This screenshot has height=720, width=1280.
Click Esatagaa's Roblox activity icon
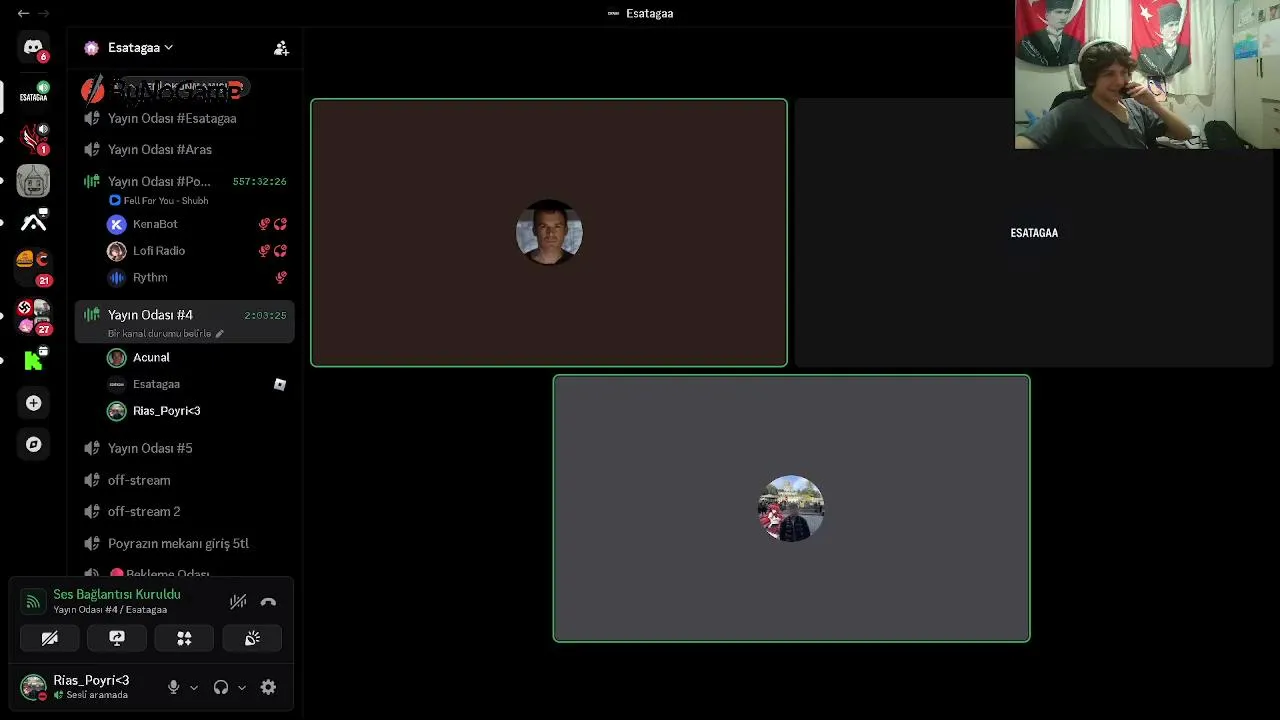point(280,384)
